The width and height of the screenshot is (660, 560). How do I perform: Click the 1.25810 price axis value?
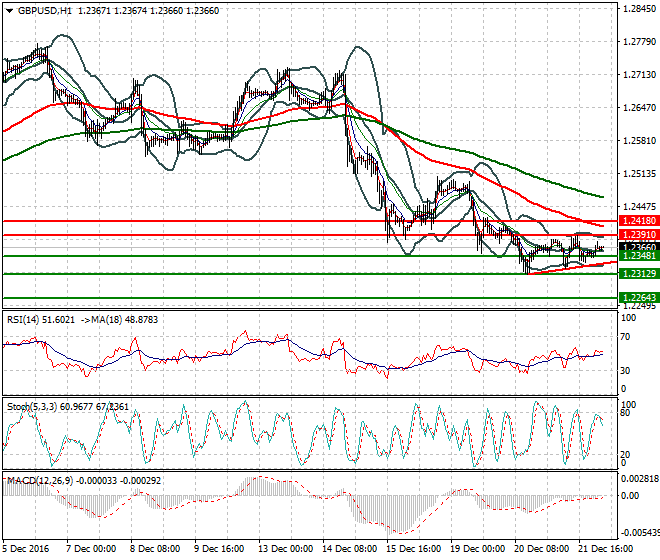pos(639,140)
